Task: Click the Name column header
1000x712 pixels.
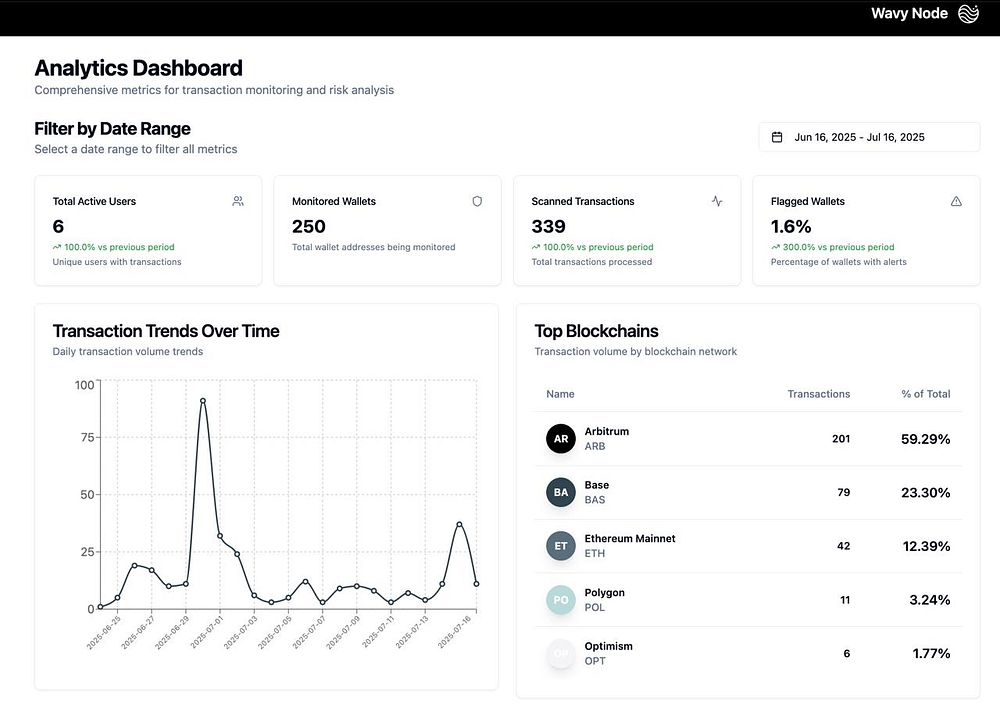Action: pyautogui.click(x=560, y=394)
